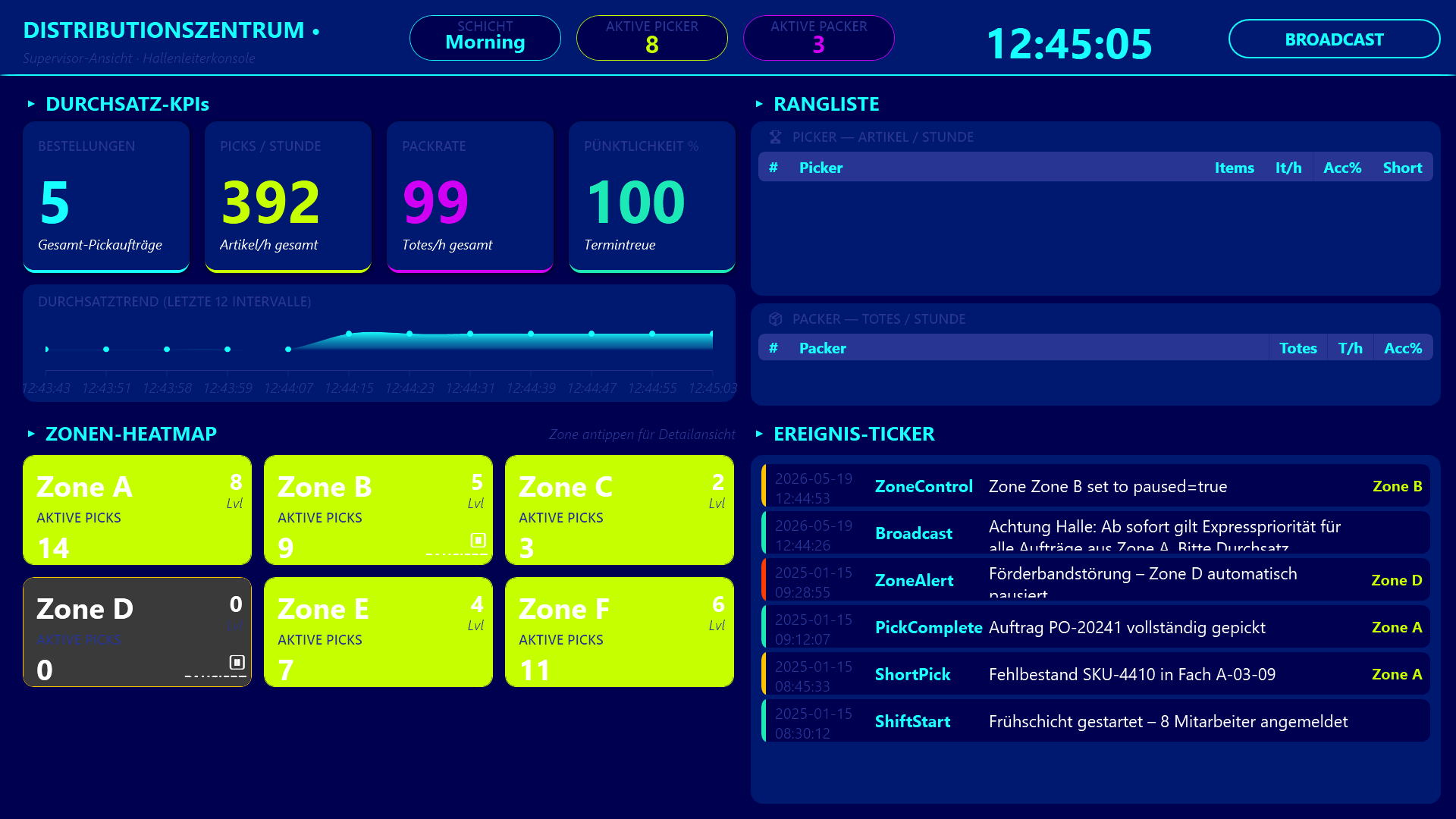Select the Packrate KPI card
1456x819 pixels.
[x=470, y=196]
